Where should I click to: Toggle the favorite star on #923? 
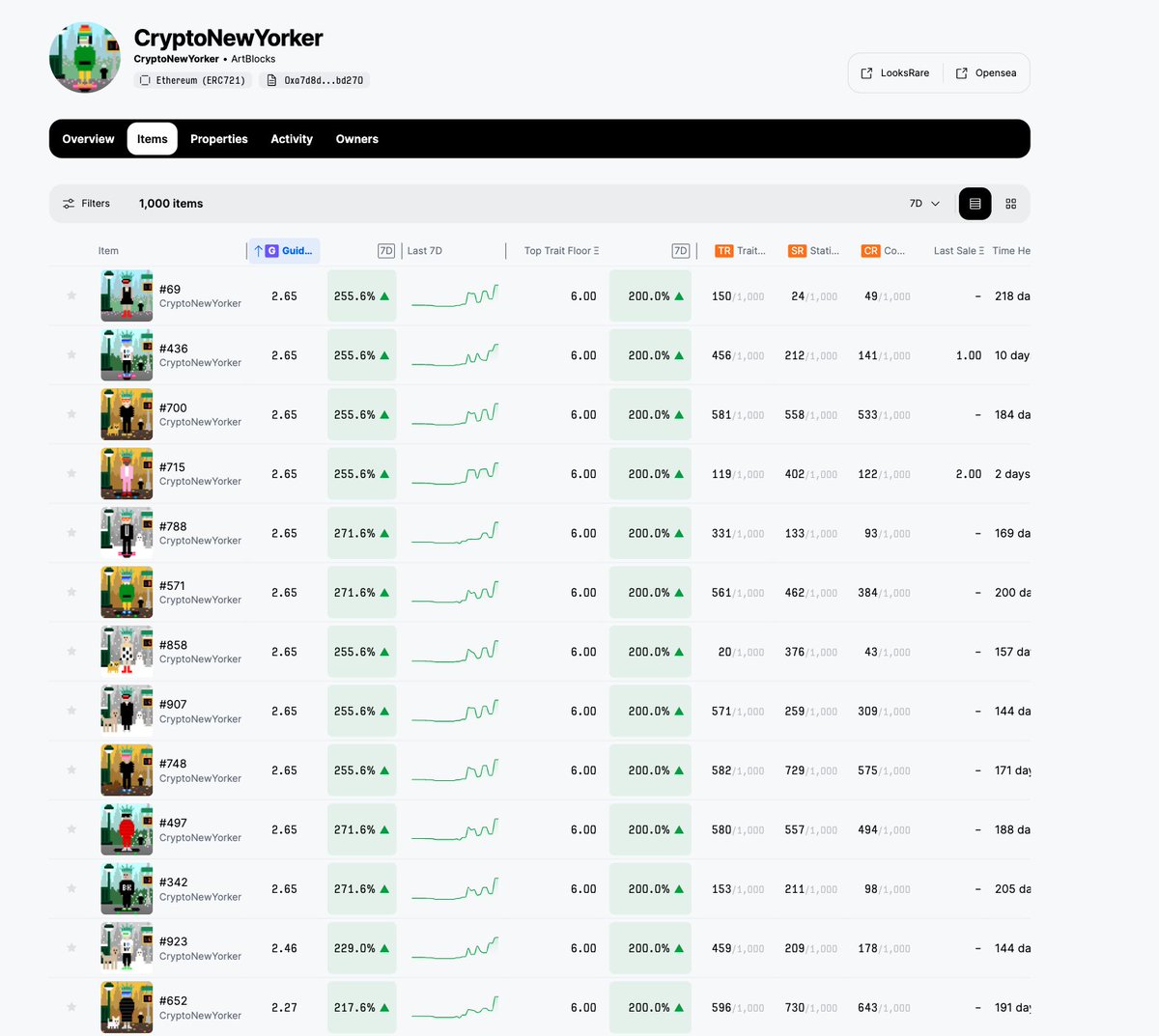[x=71, y=947]
